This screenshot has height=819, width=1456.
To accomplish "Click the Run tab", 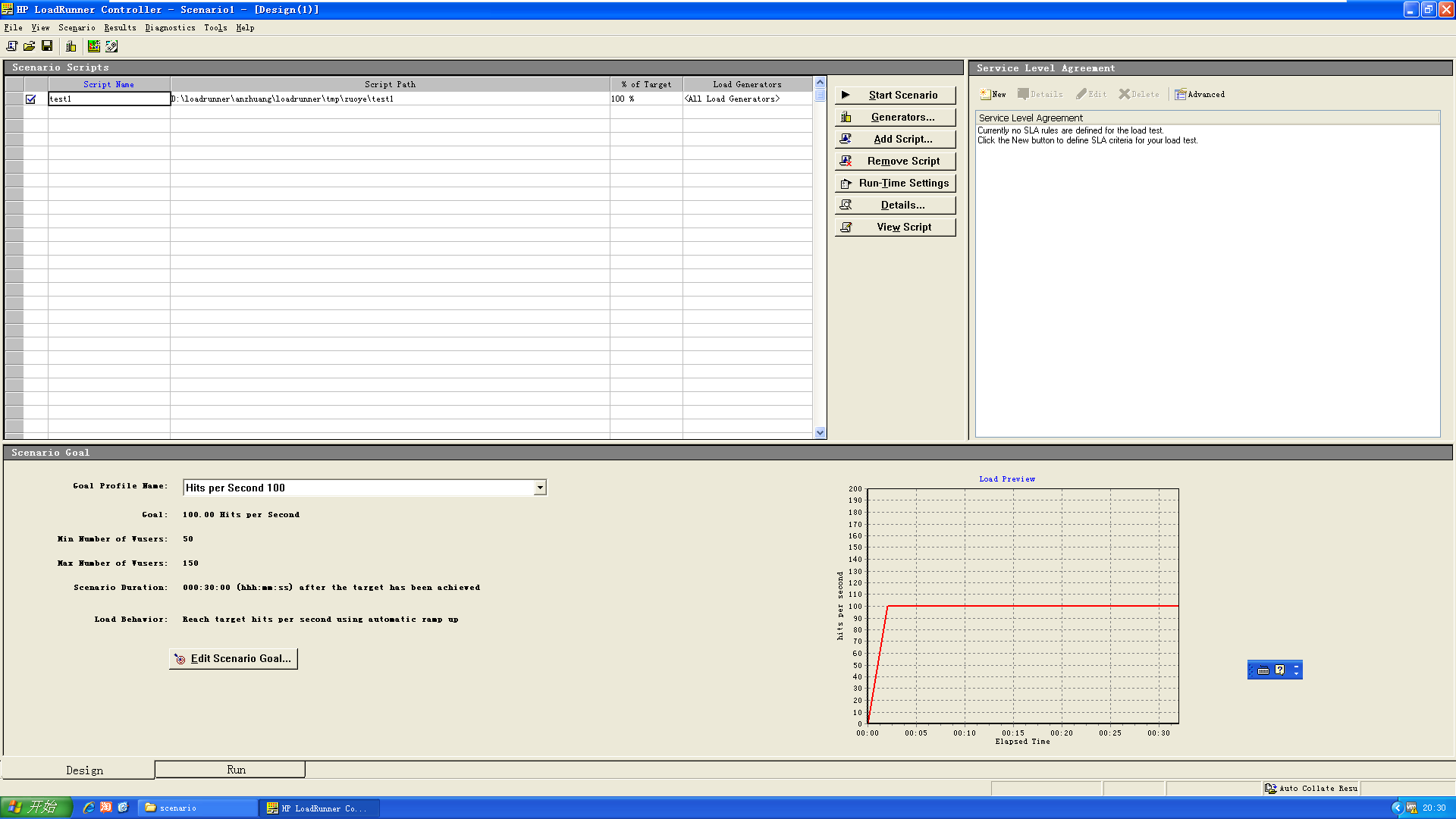I will (236, 770).
